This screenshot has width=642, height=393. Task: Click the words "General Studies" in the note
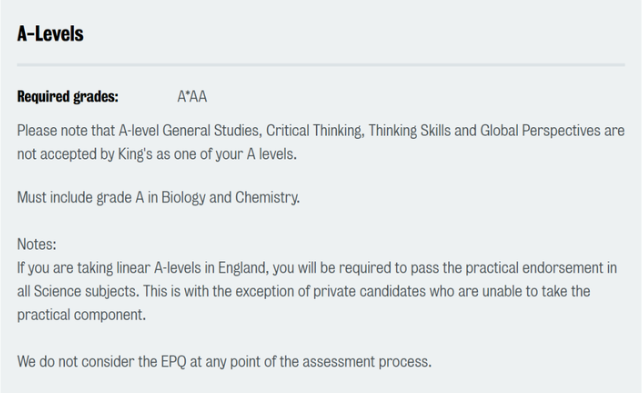[x=211, y=131]
